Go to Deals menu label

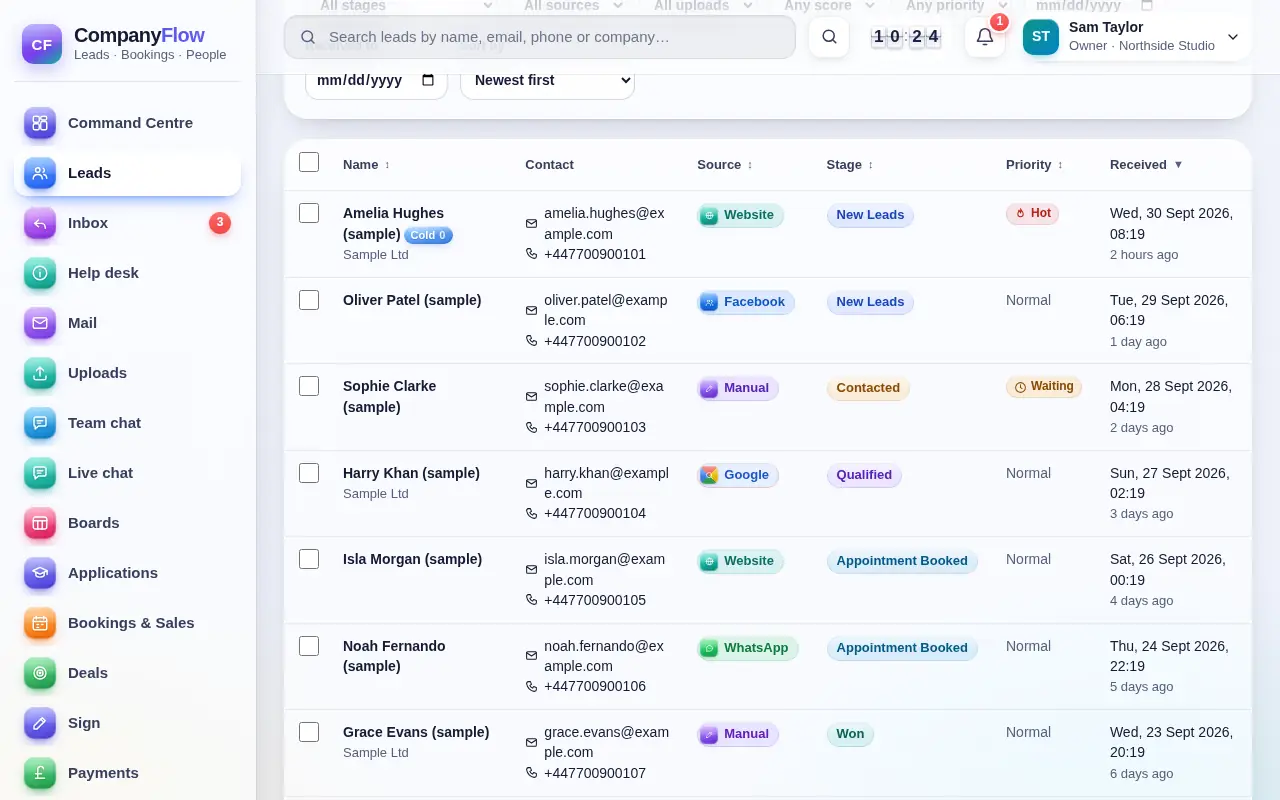coord(88,673)
